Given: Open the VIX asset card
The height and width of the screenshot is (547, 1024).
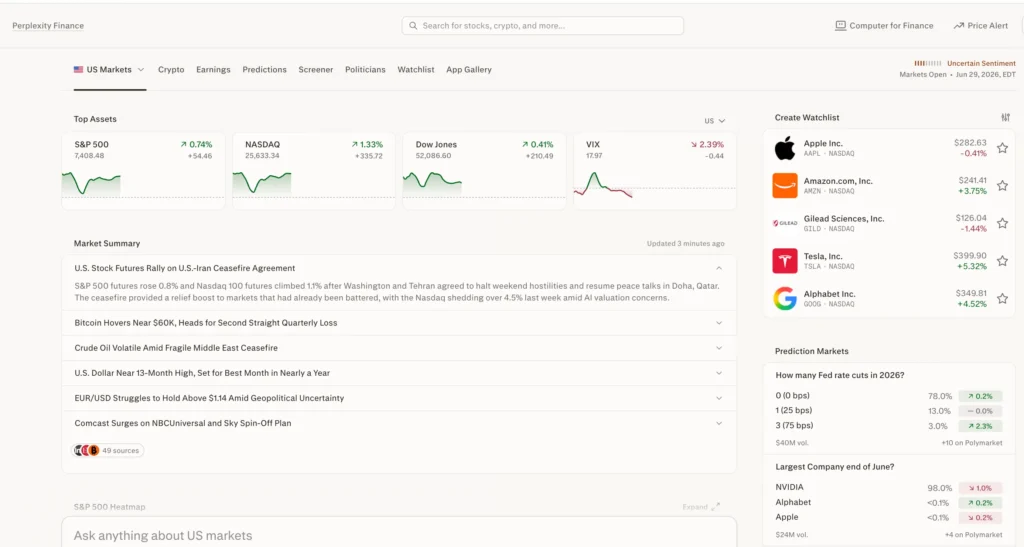Looking at the screenshot, I should click(x=655, y=171).
